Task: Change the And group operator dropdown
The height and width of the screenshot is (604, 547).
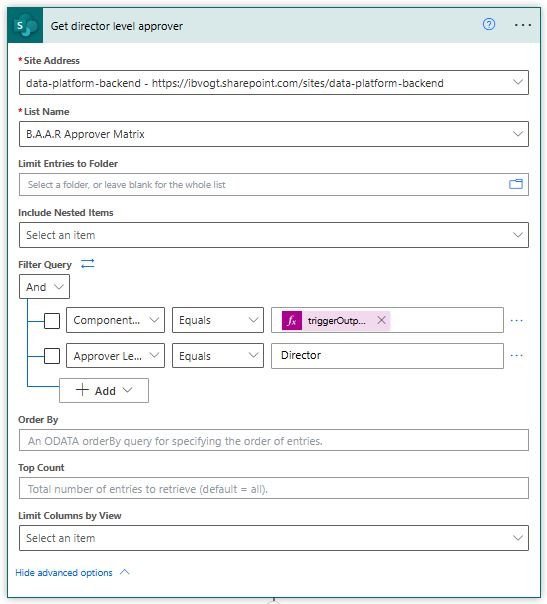Action: click(x=44, y=287)
